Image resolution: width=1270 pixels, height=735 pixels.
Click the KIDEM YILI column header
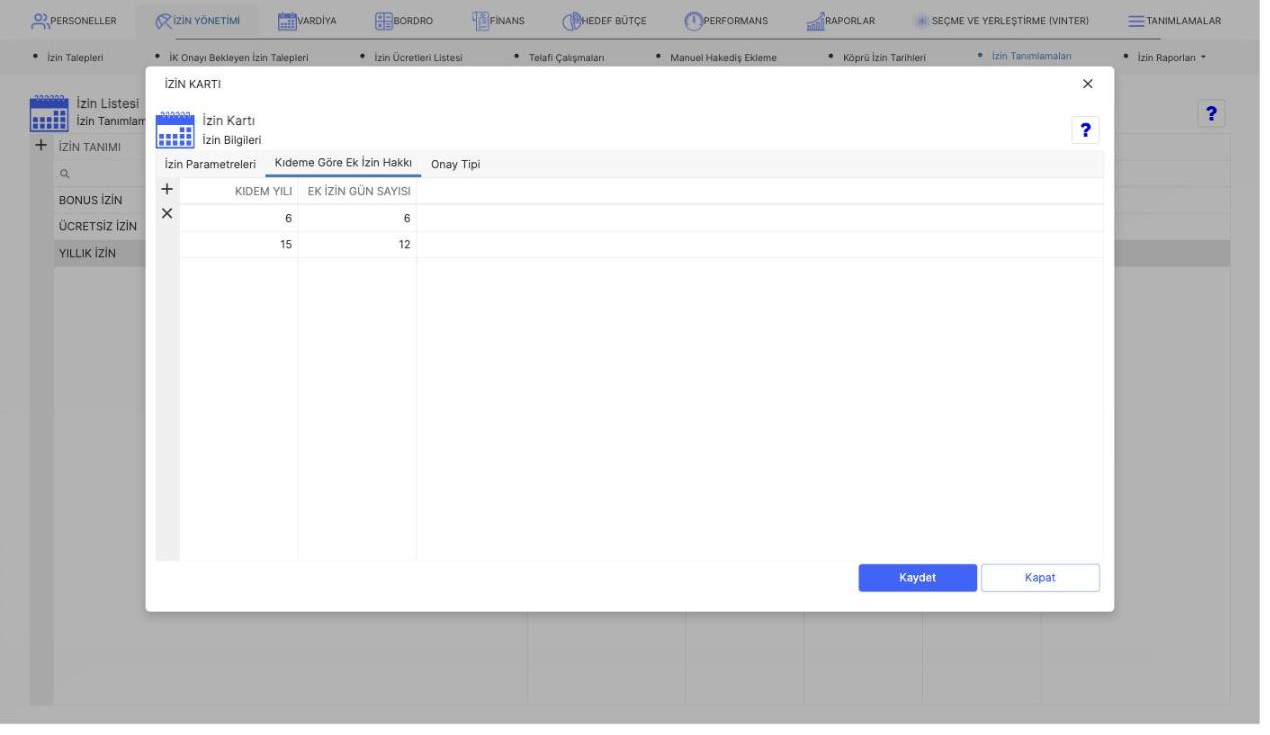pyautogui.click(x=239, y=191)
